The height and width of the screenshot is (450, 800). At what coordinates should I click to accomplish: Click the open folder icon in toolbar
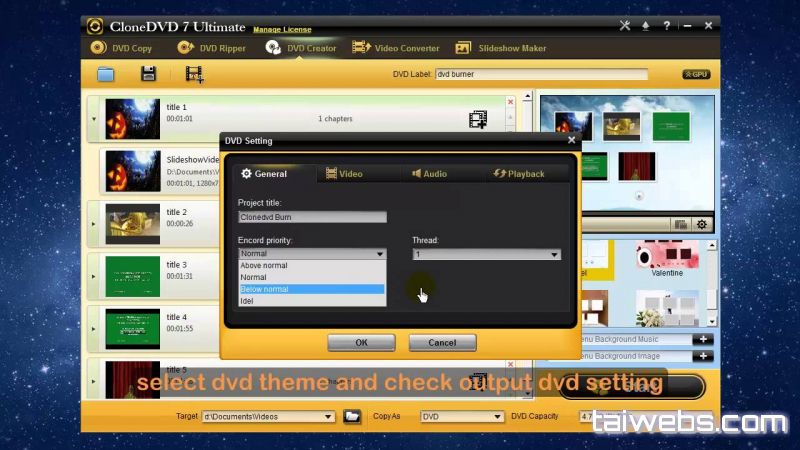105,74
